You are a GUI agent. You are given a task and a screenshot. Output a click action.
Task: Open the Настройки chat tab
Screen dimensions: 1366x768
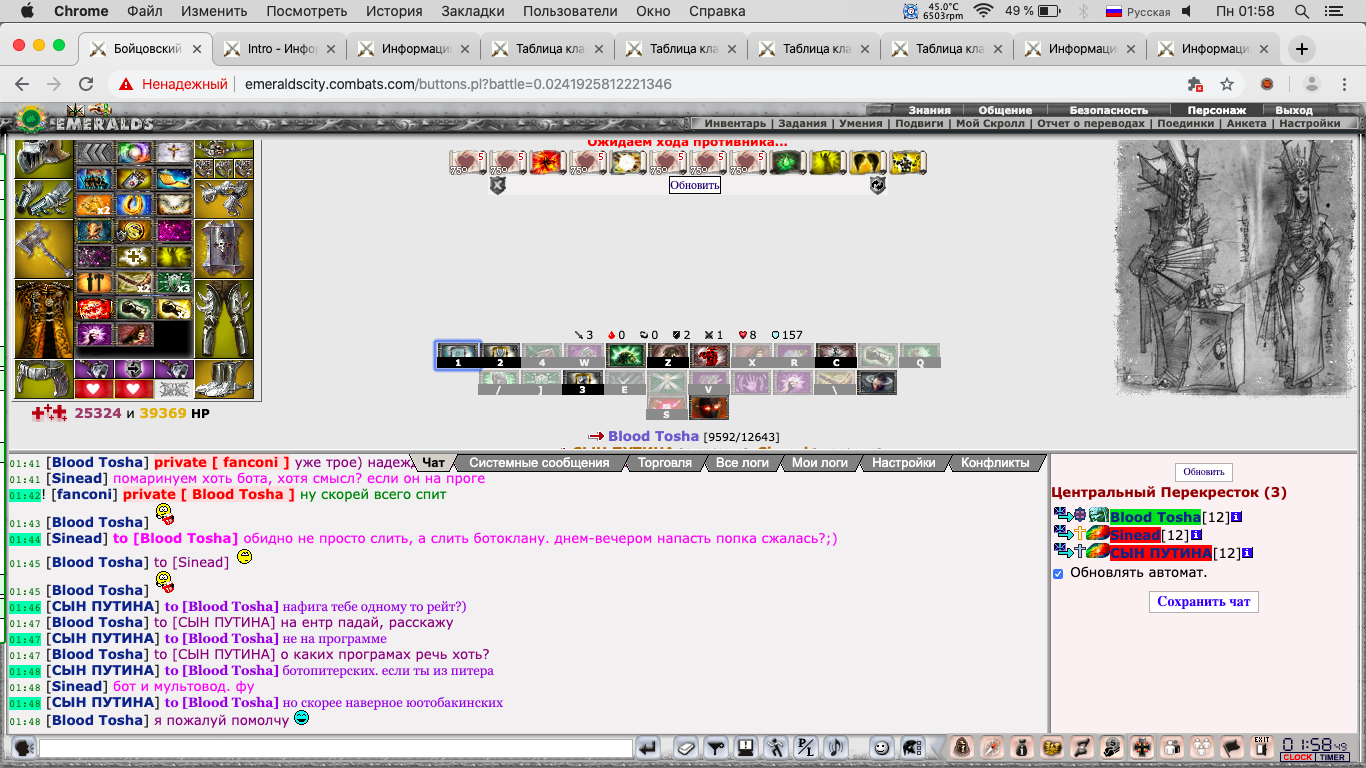[x=904, y=463]
